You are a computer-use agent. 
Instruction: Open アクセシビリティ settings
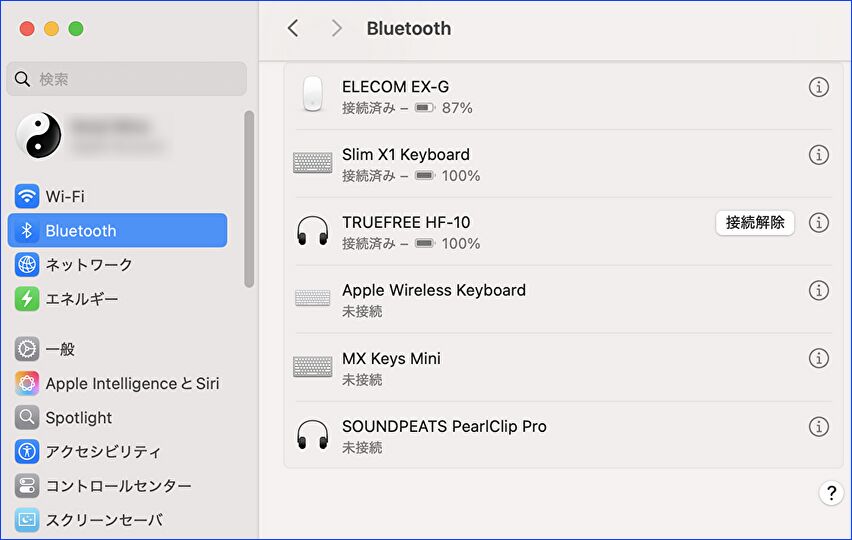coord(102,452)
